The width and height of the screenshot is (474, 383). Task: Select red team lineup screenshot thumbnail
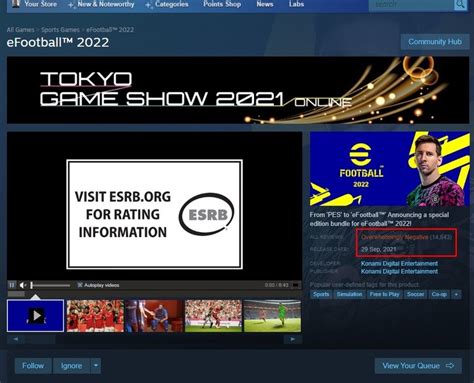(95, 316)
